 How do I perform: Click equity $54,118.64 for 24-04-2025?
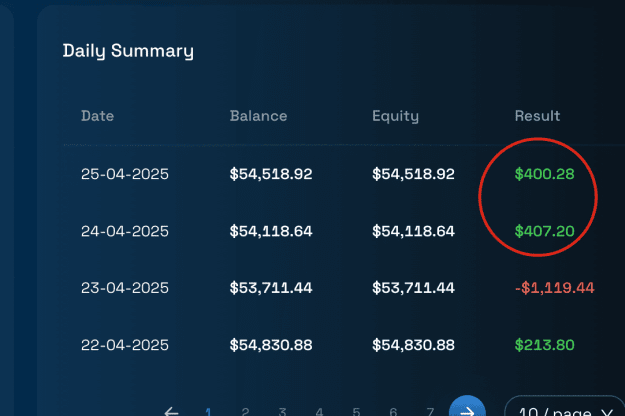413,231
